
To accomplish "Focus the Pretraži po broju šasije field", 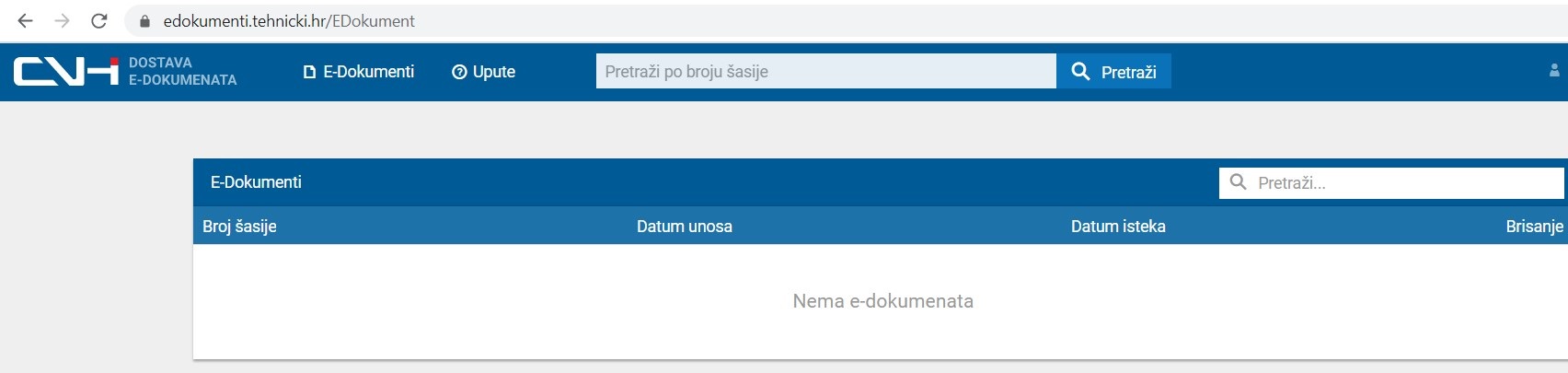I will (x=826, y=71).
